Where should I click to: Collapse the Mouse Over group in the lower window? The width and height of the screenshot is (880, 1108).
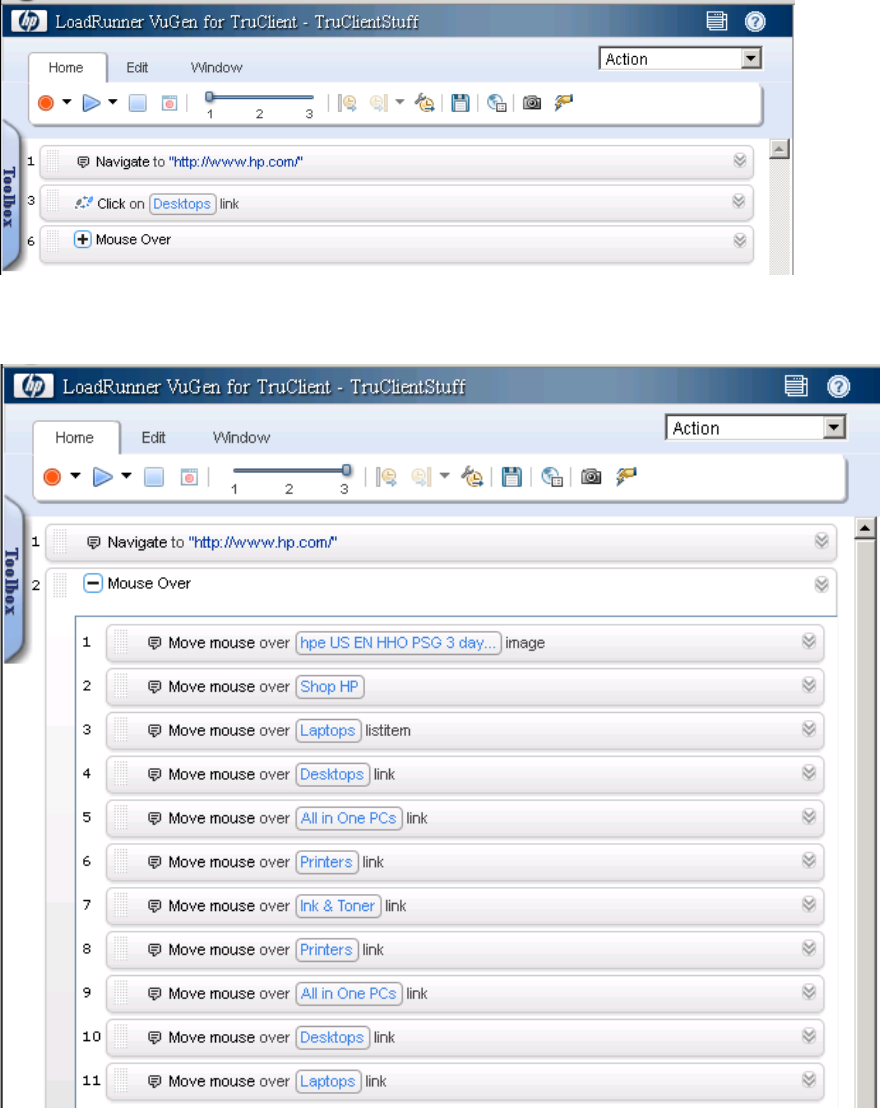(92, 584)
